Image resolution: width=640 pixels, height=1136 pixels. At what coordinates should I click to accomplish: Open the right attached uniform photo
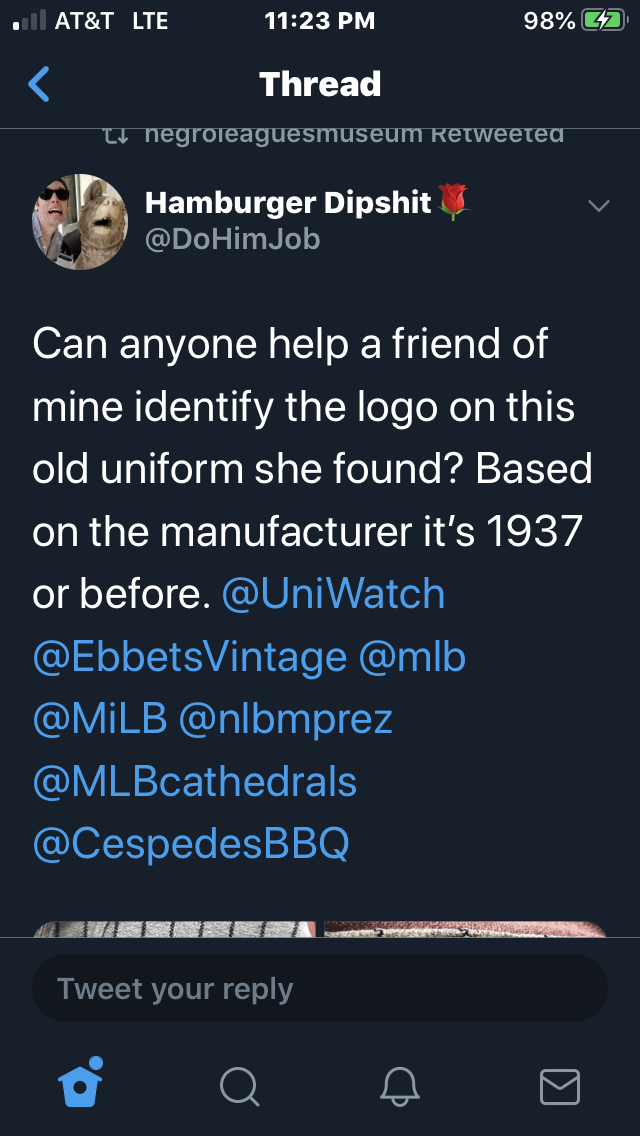[465, 929]
